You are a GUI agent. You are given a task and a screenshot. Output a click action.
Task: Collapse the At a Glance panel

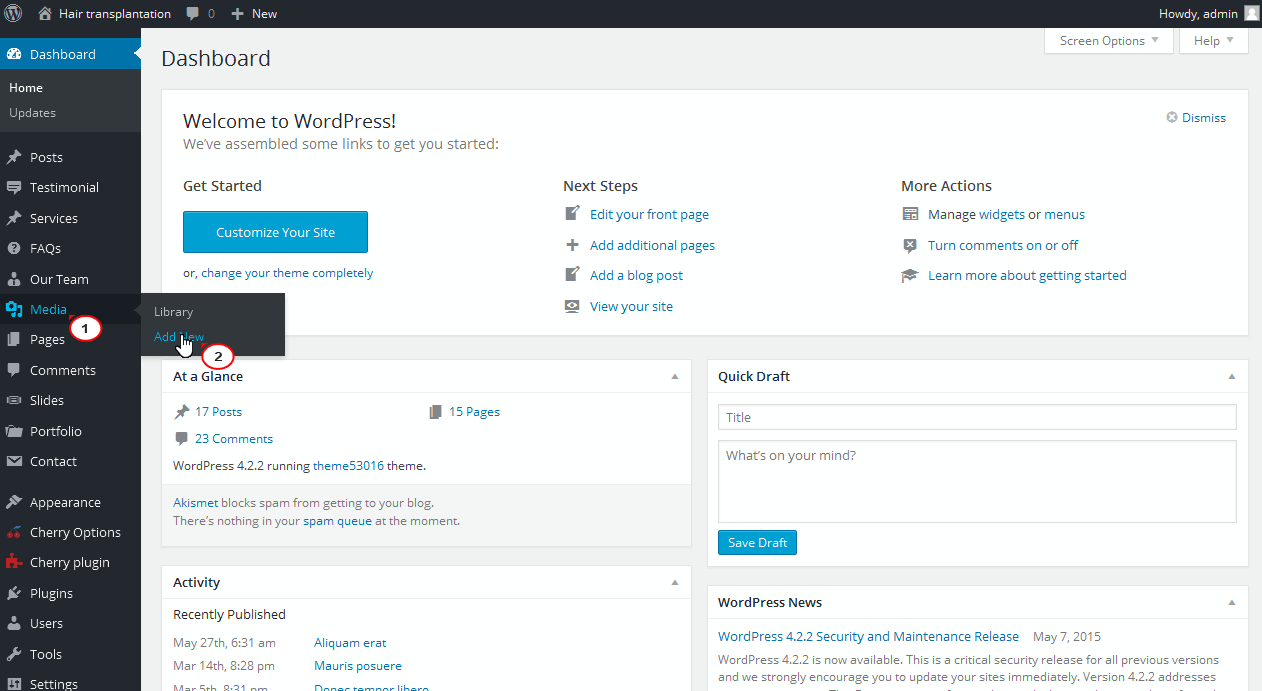(x=675, y=376)
